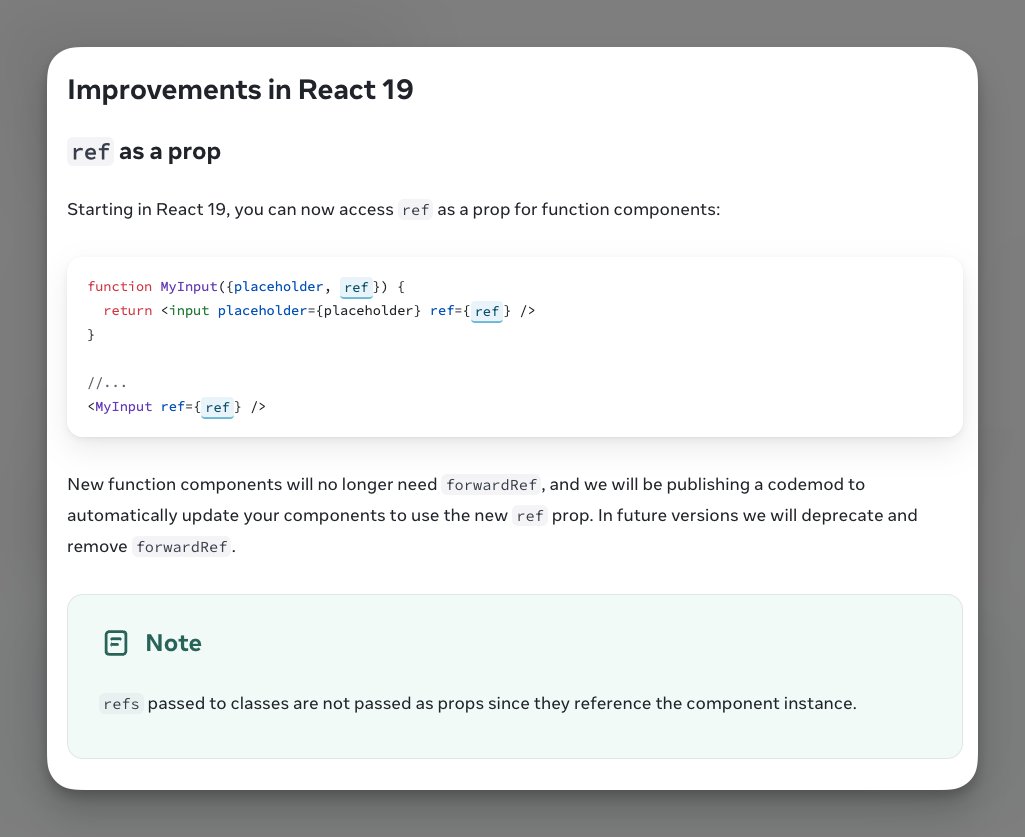Click the 'refs' code in the Note
The width and height of the screenshot is (1025, 837).
tap(121, 704)
